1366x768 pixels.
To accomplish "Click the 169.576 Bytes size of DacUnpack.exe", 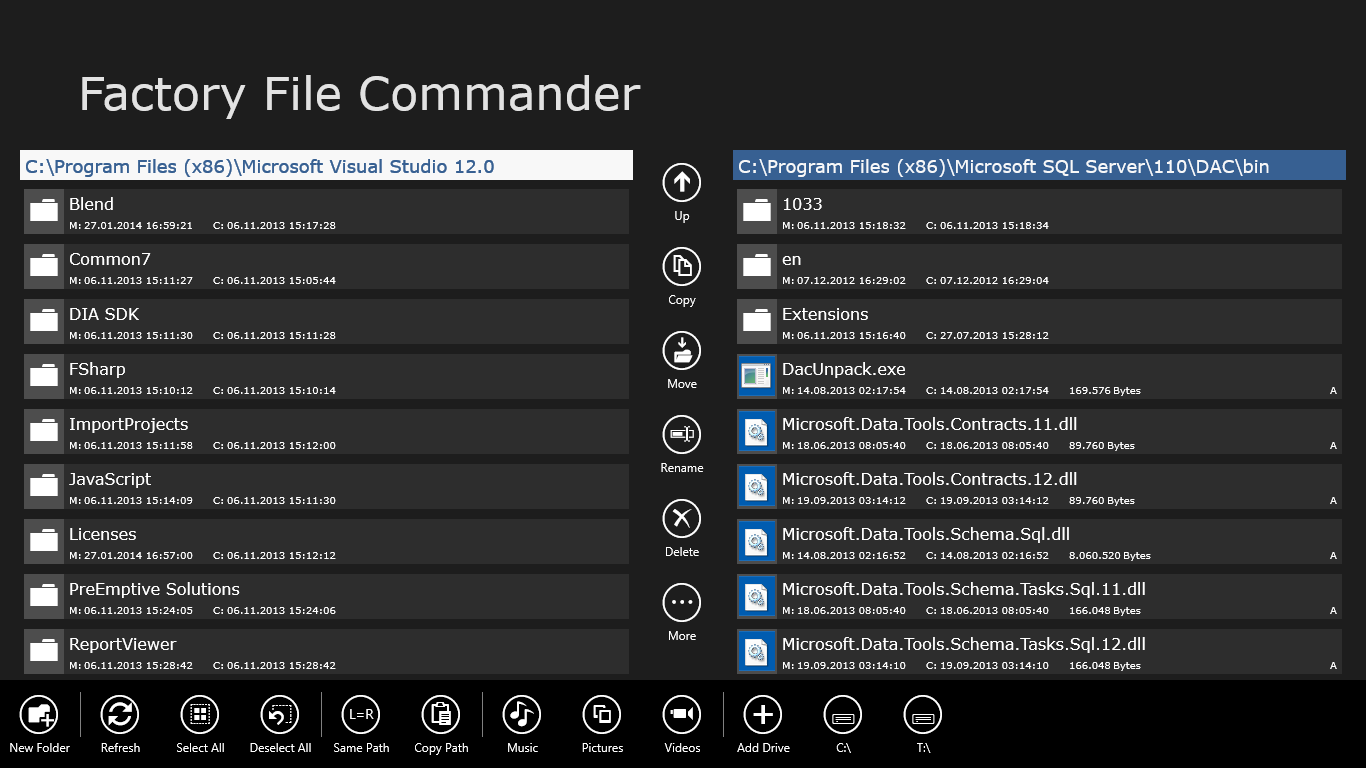I will (1105, 391).
